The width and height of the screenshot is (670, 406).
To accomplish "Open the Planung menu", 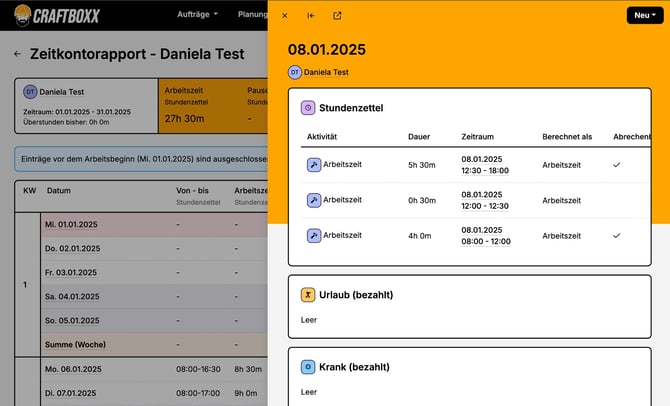I will click(253, 14).
